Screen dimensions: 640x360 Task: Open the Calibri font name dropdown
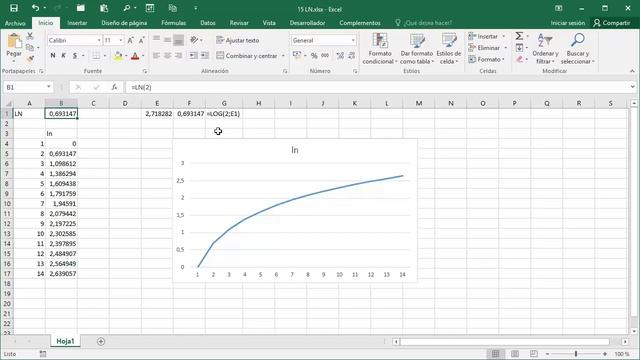(x=99, y=40)
